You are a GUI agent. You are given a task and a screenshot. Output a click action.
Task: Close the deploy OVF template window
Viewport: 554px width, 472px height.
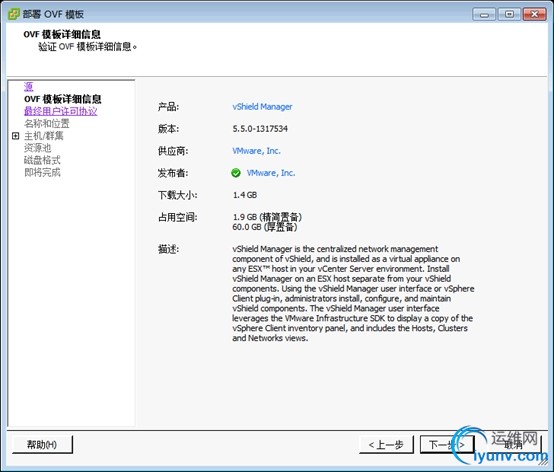(534, 14)
